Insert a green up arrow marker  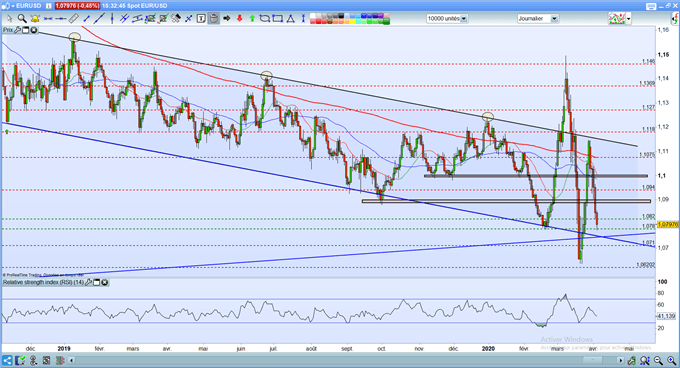pos(252,19)
